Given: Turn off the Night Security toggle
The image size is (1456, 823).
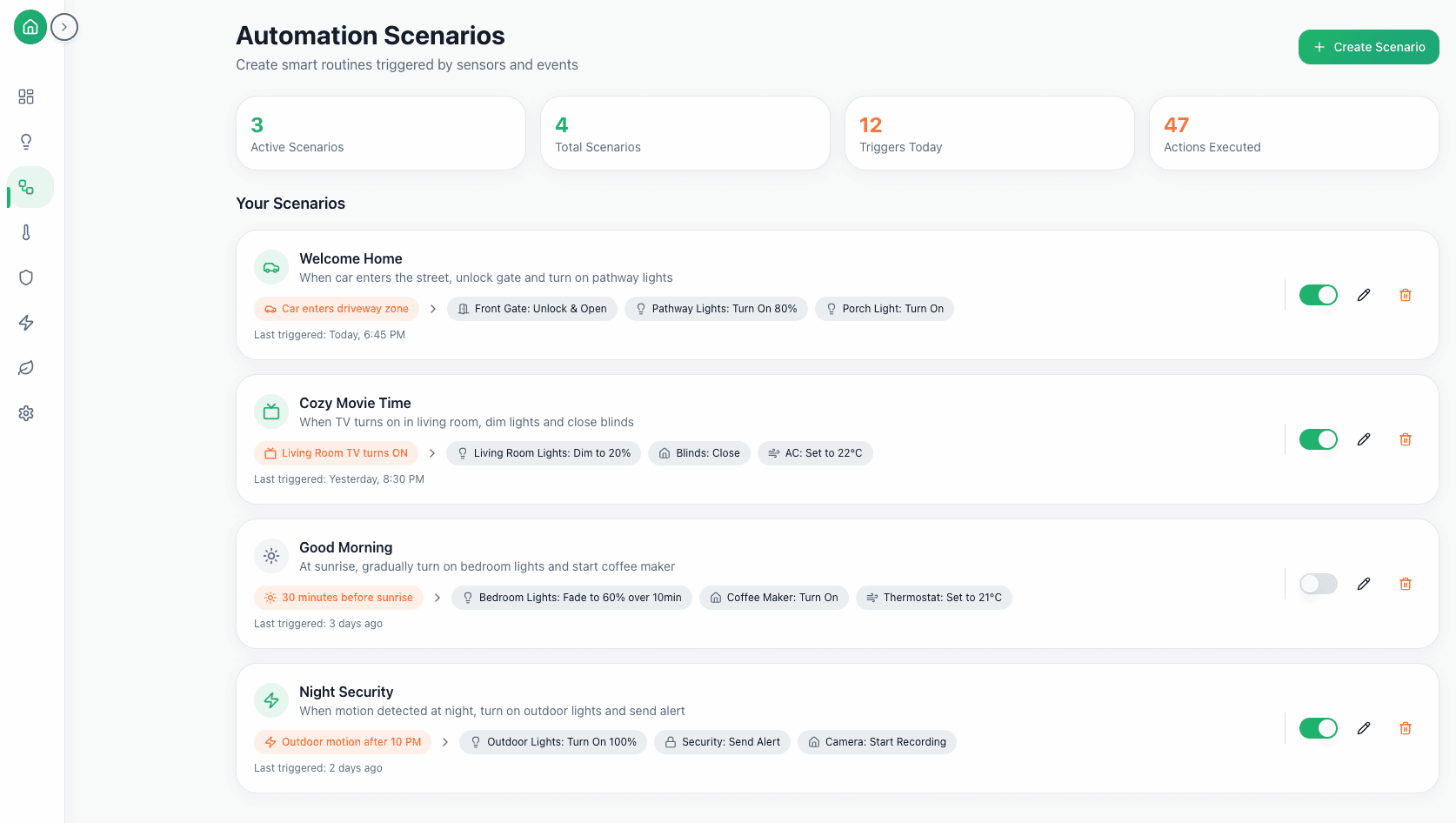Looking at the screenshot, I should point(1318,728).
